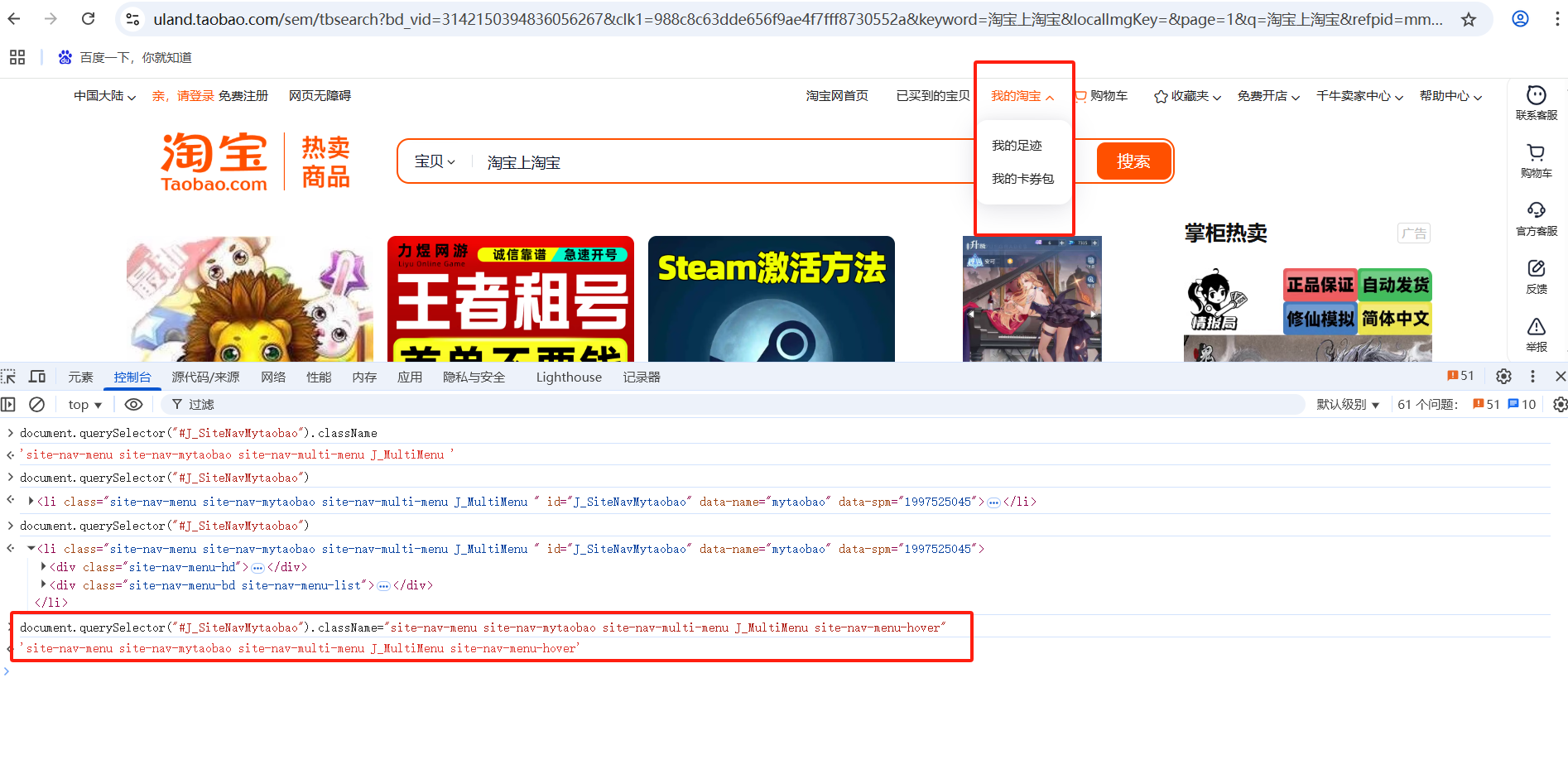1568x774 pixels.
Task: Expand the site-nav-menu-bd div node
Action: click(43, 585)
